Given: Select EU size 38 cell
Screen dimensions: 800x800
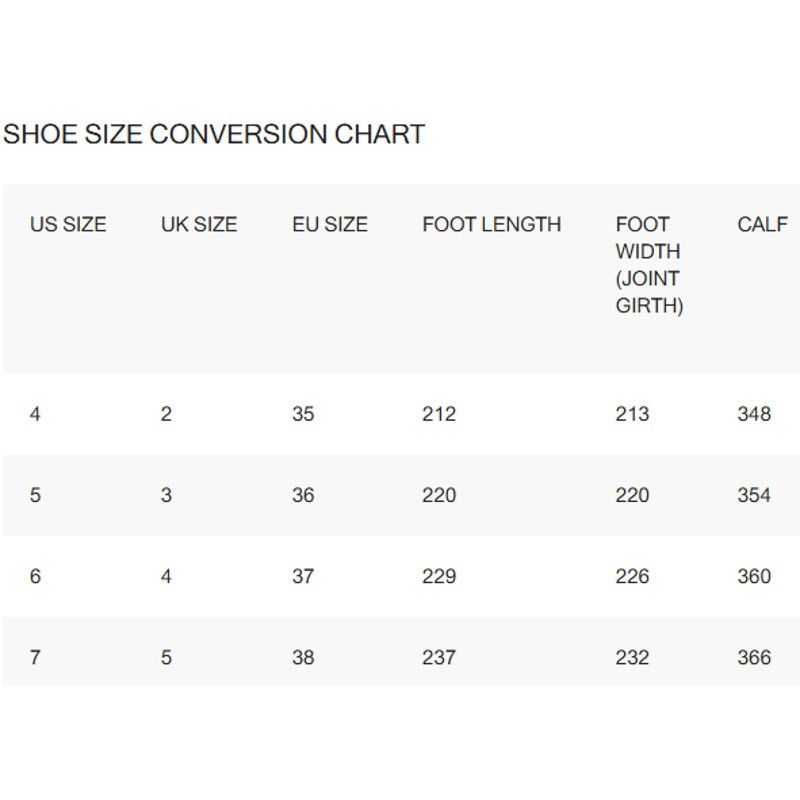Looking at the screenshot, I should (303, 657).
